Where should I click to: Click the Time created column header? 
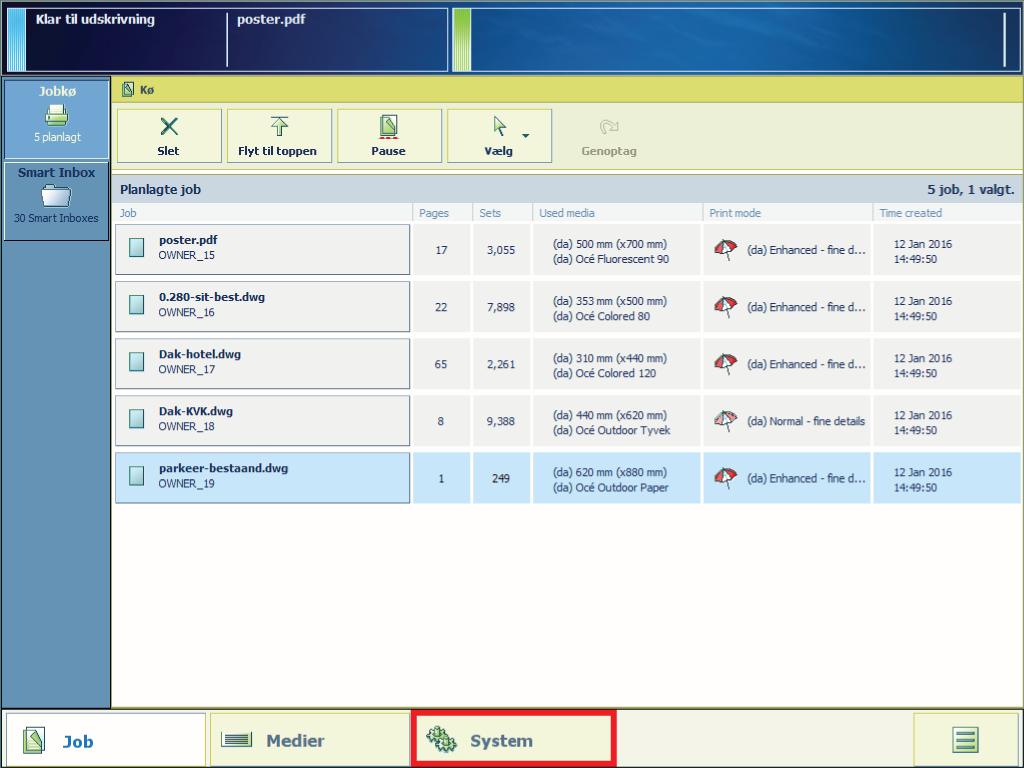910,213
